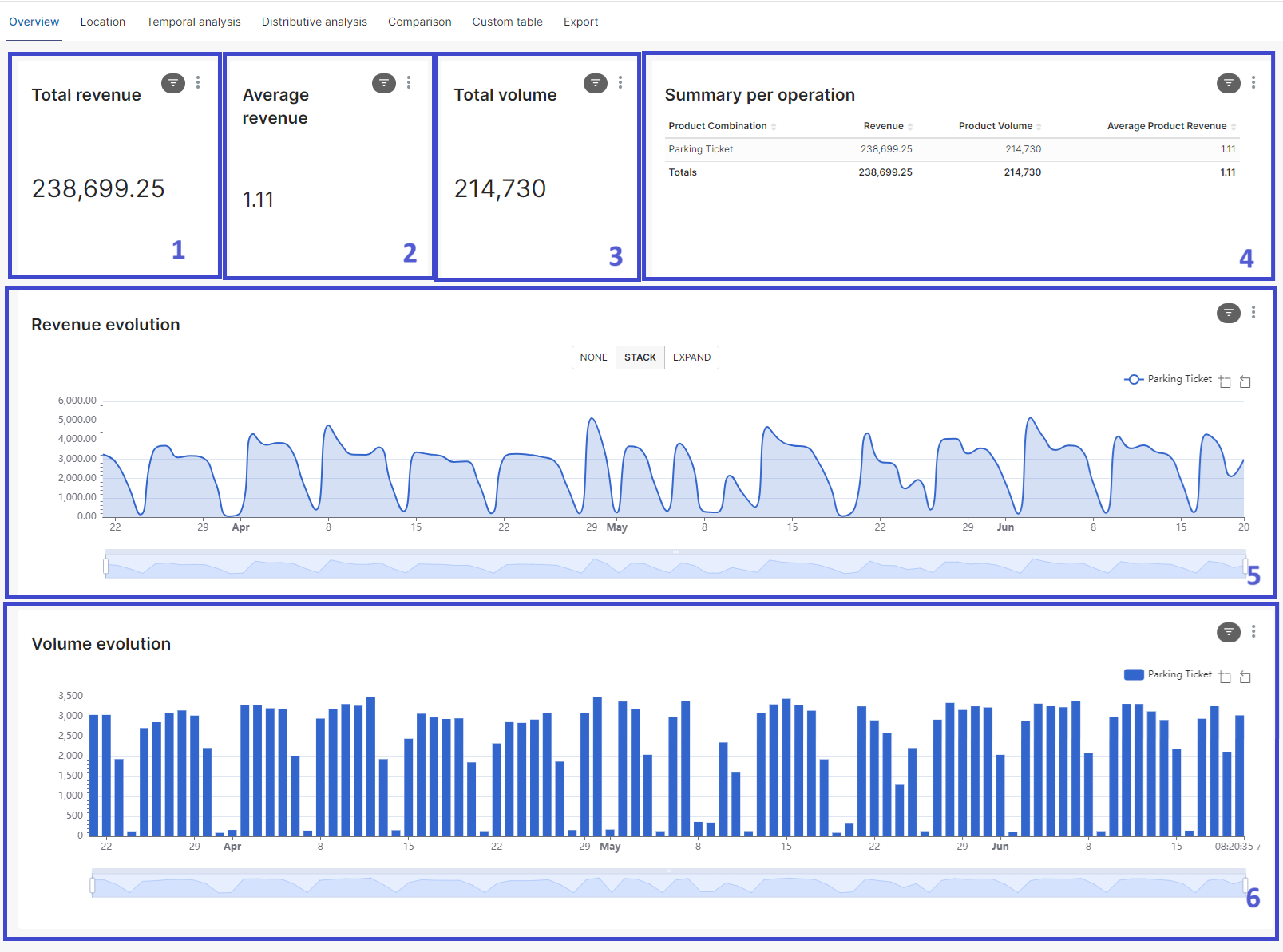The image size is (1283, 952).
Task: Open three-dot menu on Total revenue card
Action: tap(198, 82)
